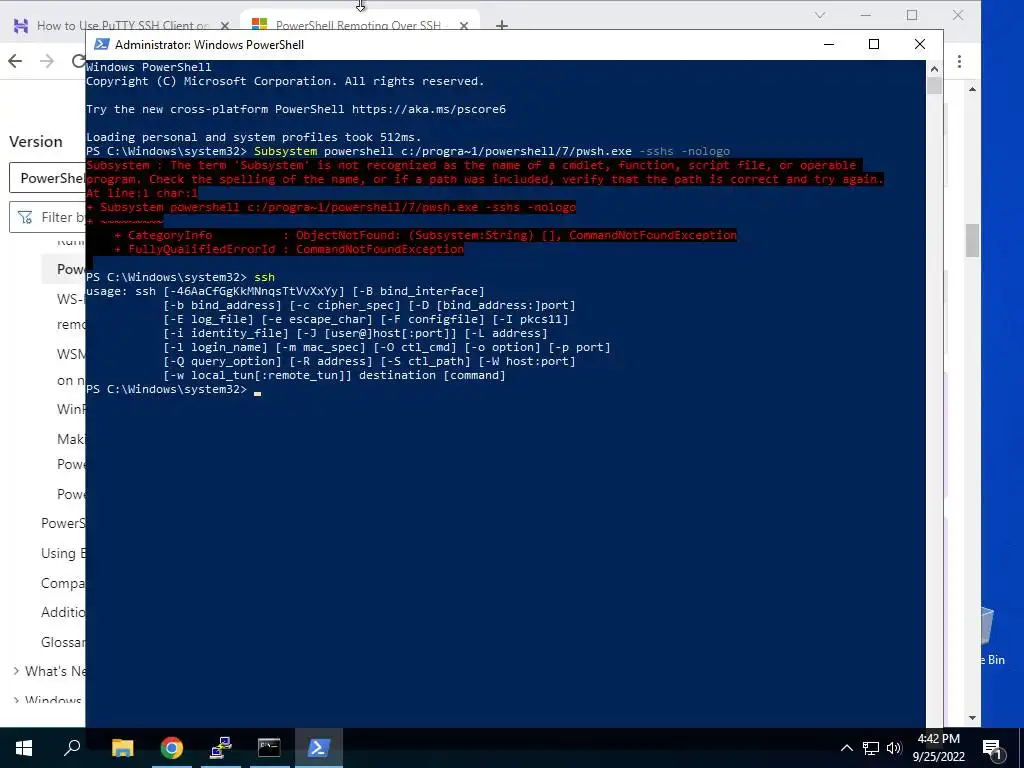
Task: Close the Chrome window
Action: pyautogui.click(x=957, y=15)
